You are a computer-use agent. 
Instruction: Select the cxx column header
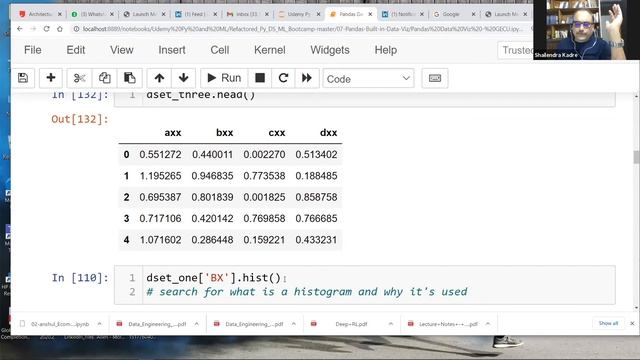[277, 133]
